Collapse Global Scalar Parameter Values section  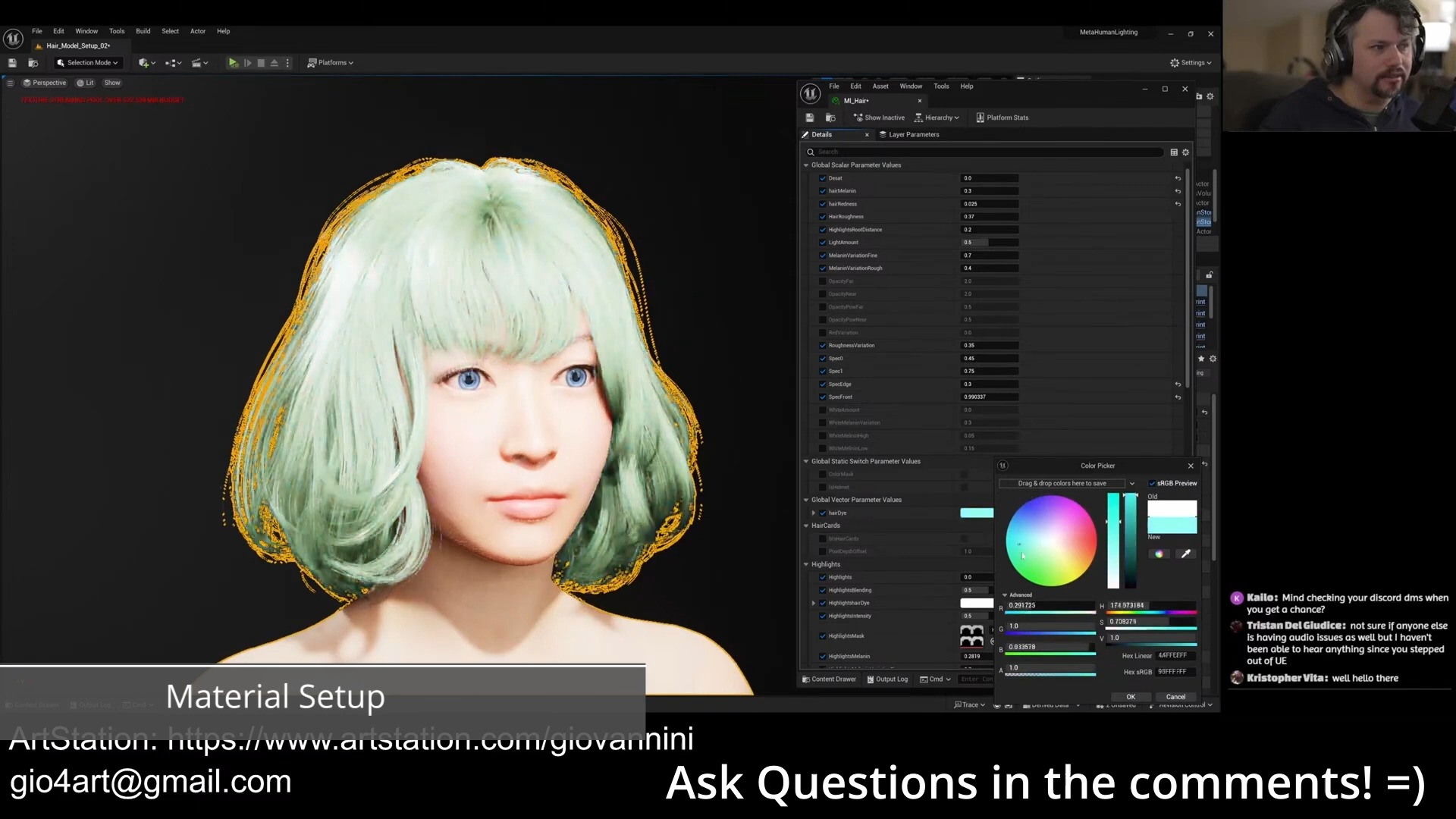tap(806, 165)
